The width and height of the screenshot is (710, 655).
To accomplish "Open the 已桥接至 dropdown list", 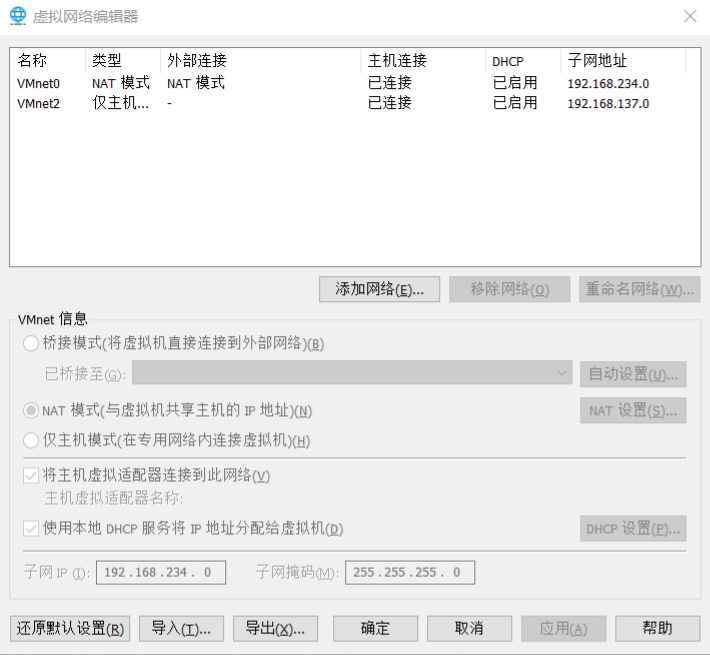I will 352,374.
